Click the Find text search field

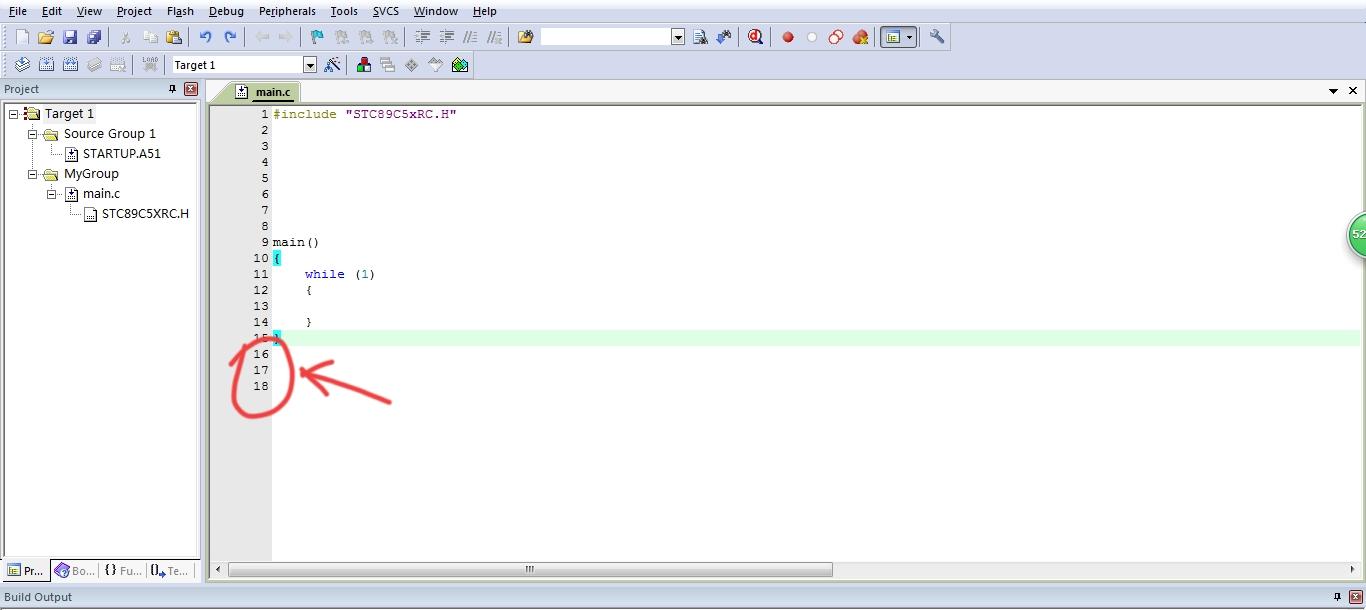click(x=605, y=37)
